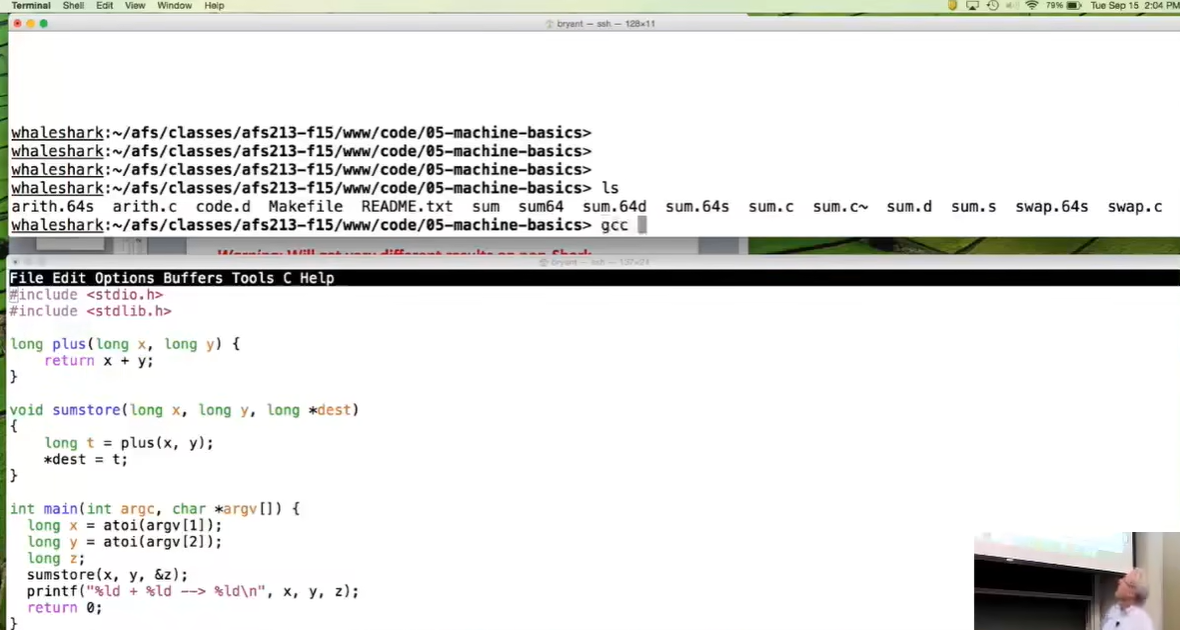Click the yellow shield icon in menu bar

point(953,6)
